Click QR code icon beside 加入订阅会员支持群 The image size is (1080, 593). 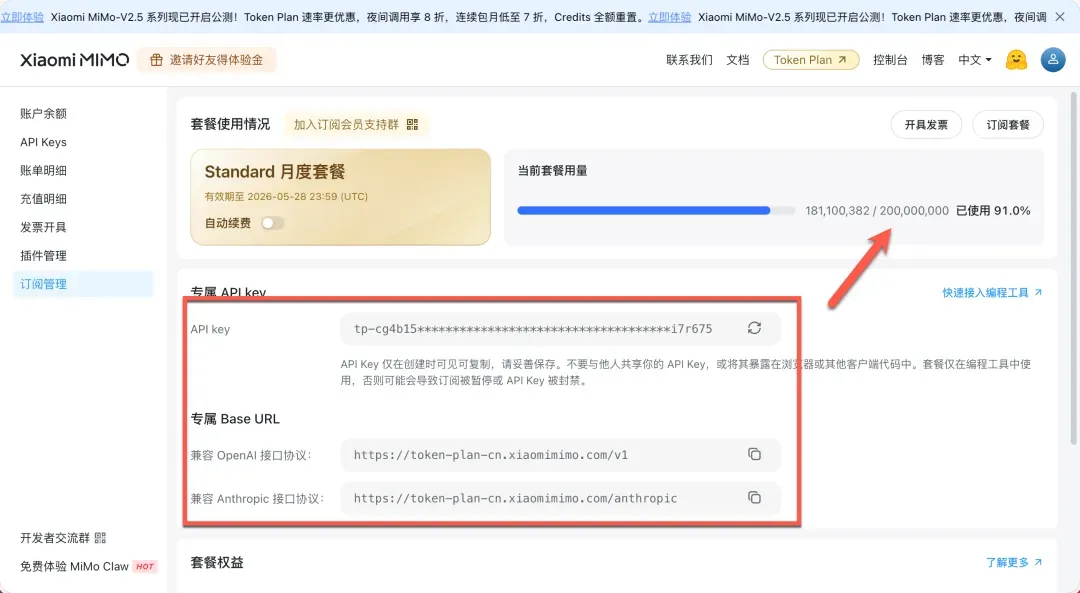tap(413, 125)
